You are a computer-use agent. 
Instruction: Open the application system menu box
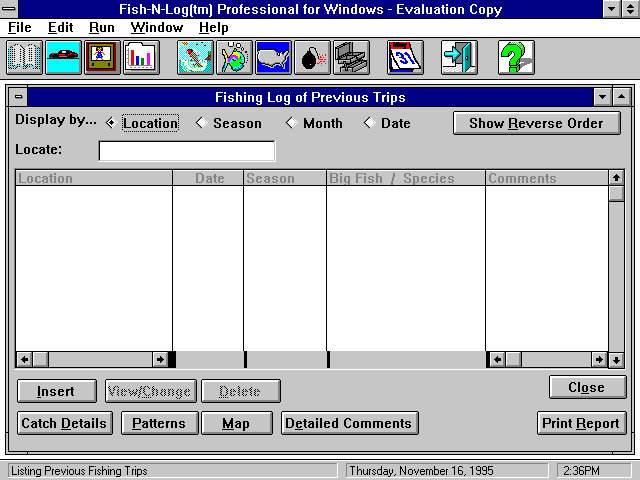9,9
